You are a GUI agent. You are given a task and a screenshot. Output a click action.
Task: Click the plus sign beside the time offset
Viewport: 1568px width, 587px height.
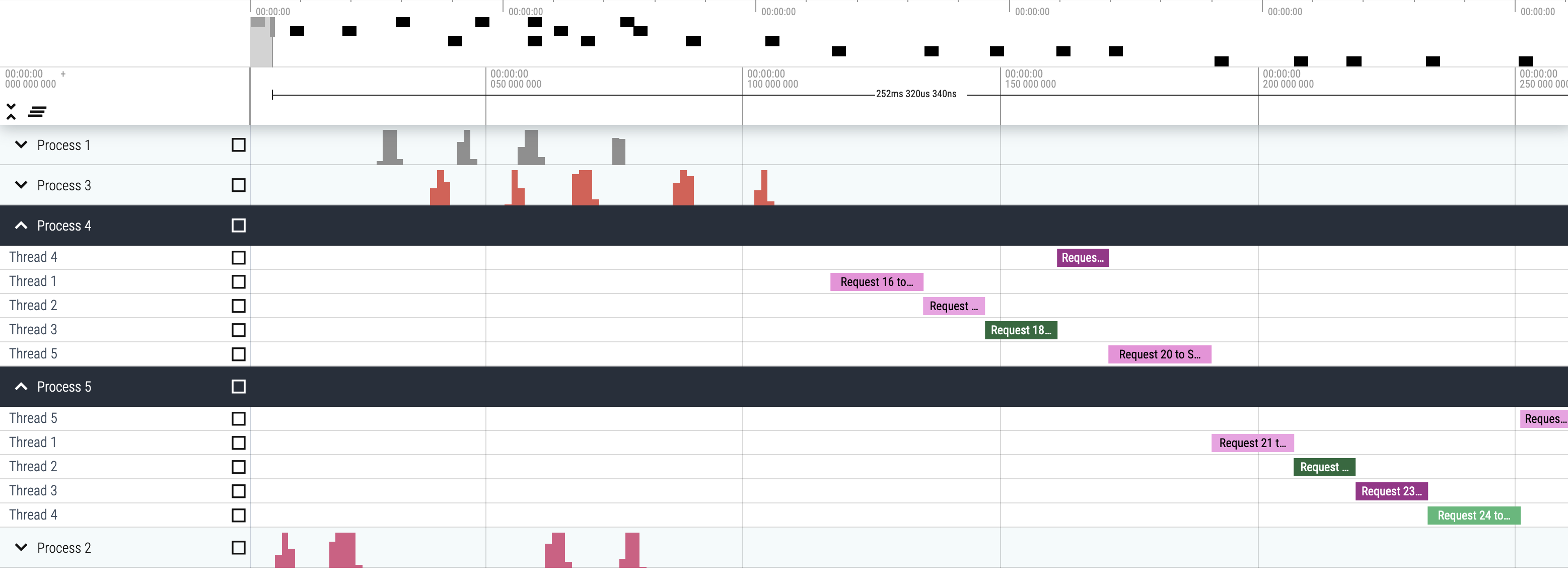(x=63, y=74)
